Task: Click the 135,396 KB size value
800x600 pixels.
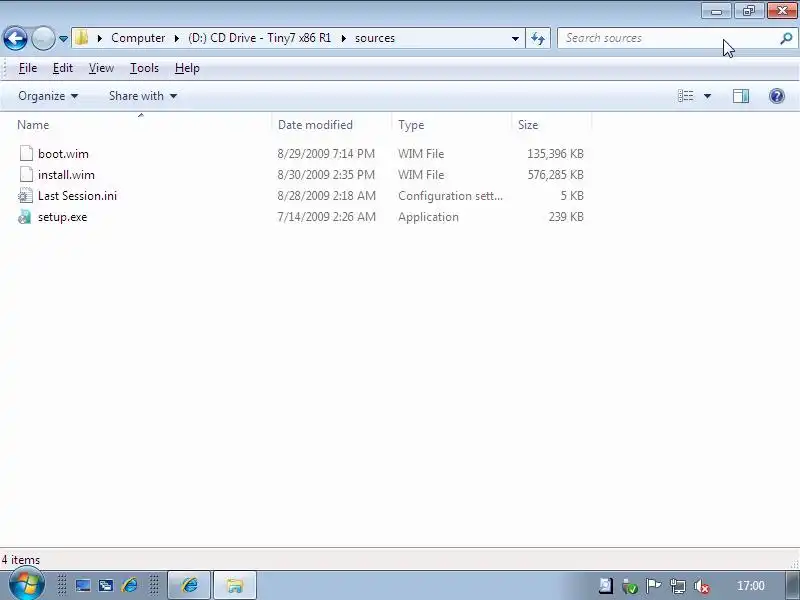Action: click(555, 154)
